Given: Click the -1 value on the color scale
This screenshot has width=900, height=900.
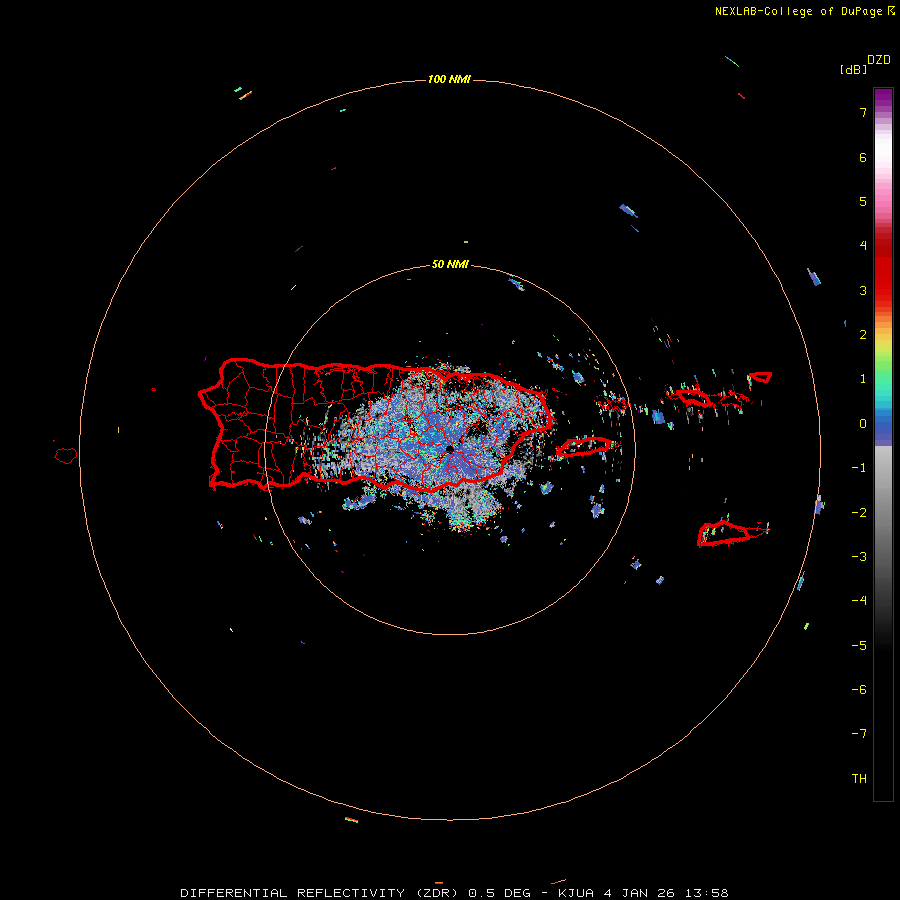Looking at the screenshot, I should pos(859,468).
